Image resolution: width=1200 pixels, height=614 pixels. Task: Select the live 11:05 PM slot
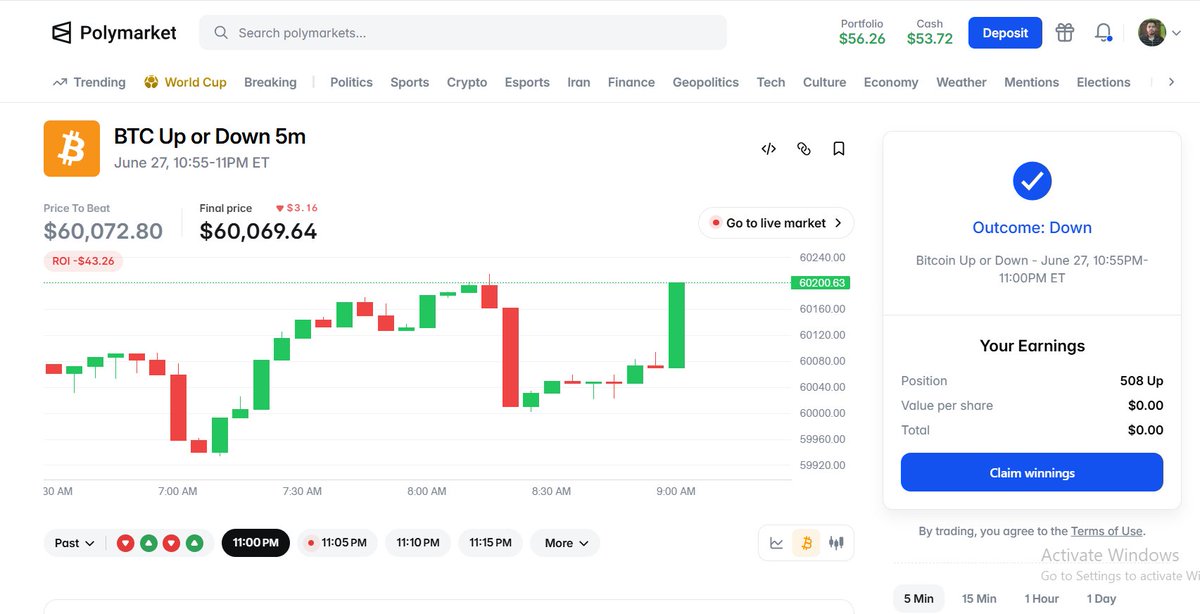[x=337, y=543]
